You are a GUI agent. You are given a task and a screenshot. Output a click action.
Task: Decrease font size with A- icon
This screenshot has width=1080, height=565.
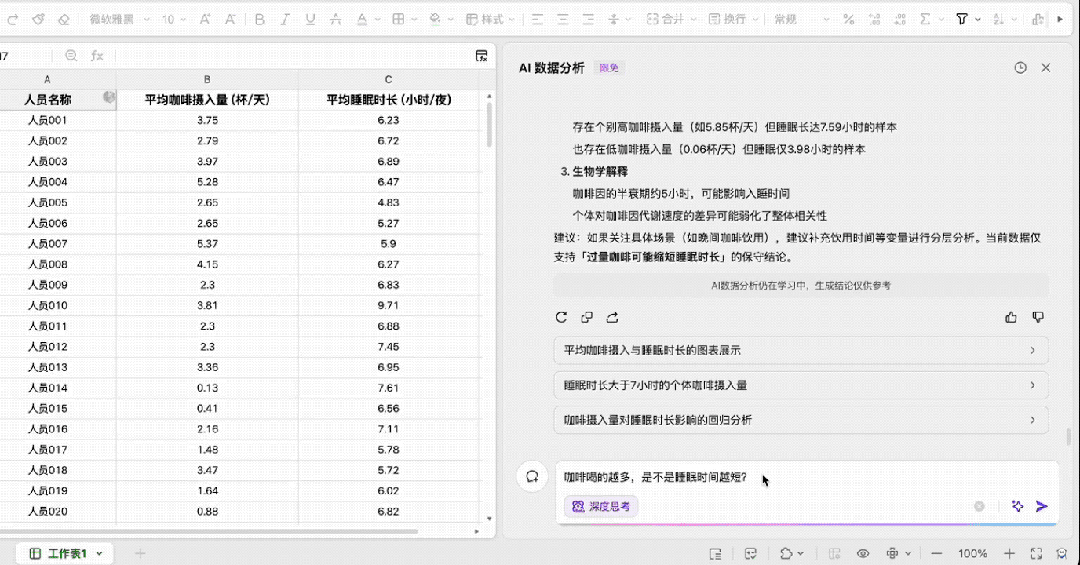tap(230, 19)
